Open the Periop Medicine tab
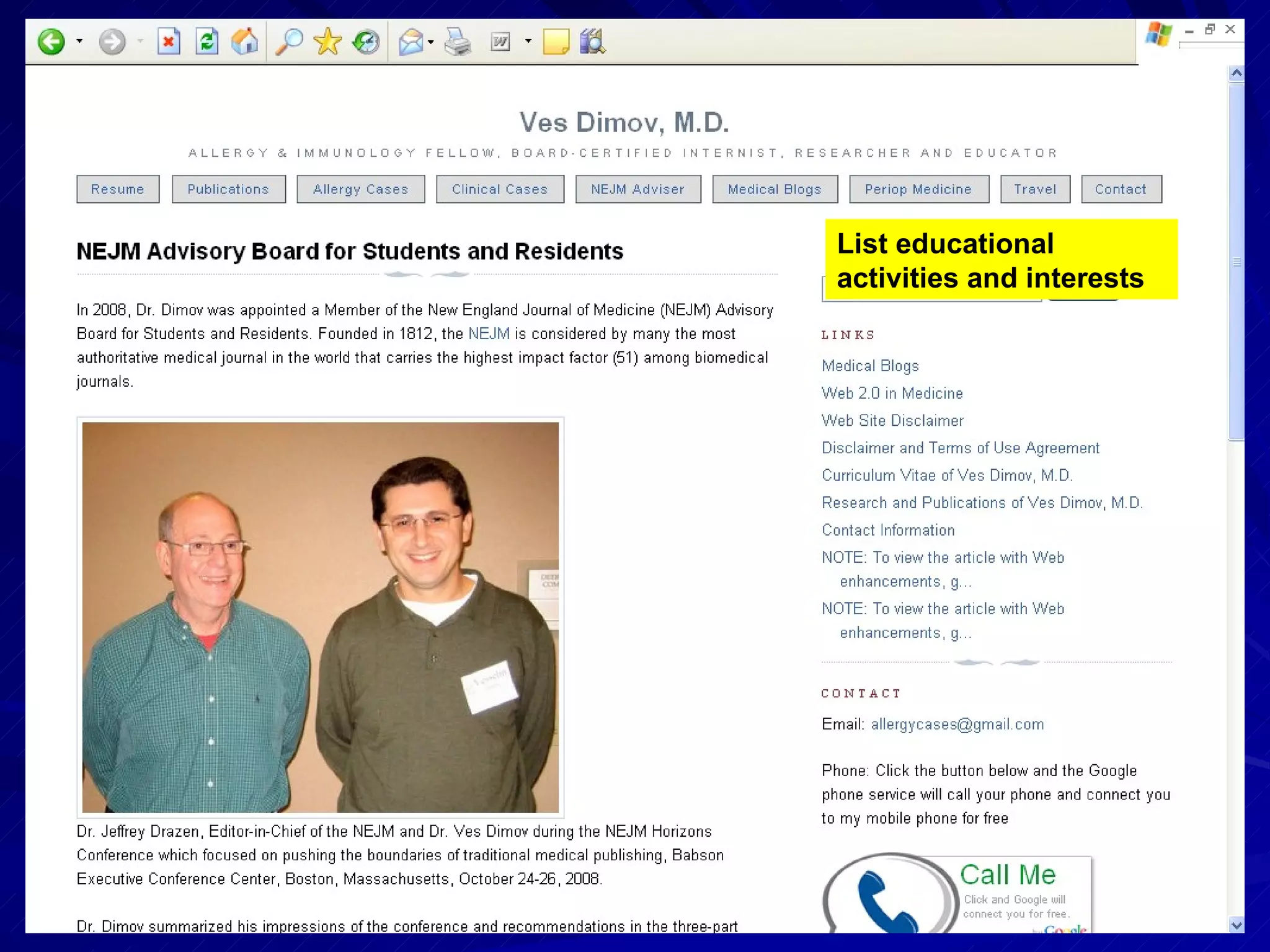Screen dimensions: 1270x952 (x=918, y=189)
